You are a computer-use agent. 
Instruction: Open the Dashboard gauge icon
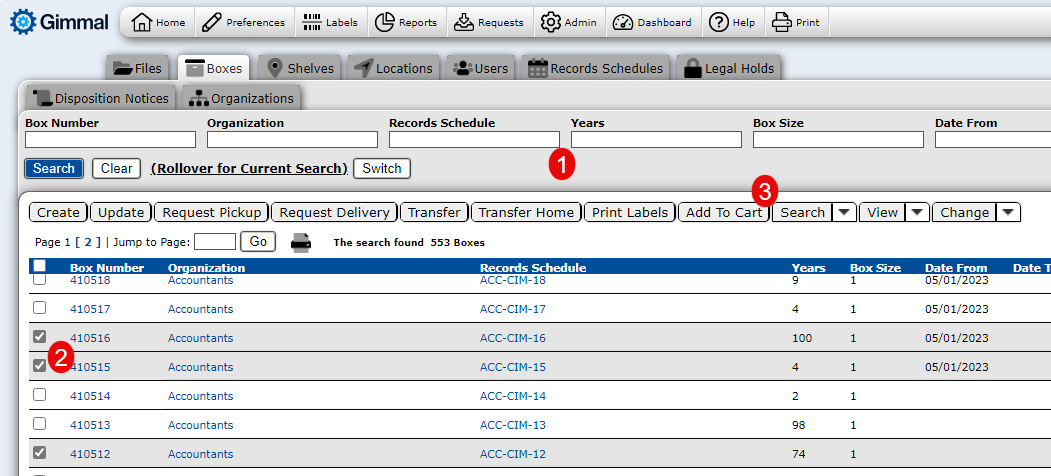tap(622, 22)
